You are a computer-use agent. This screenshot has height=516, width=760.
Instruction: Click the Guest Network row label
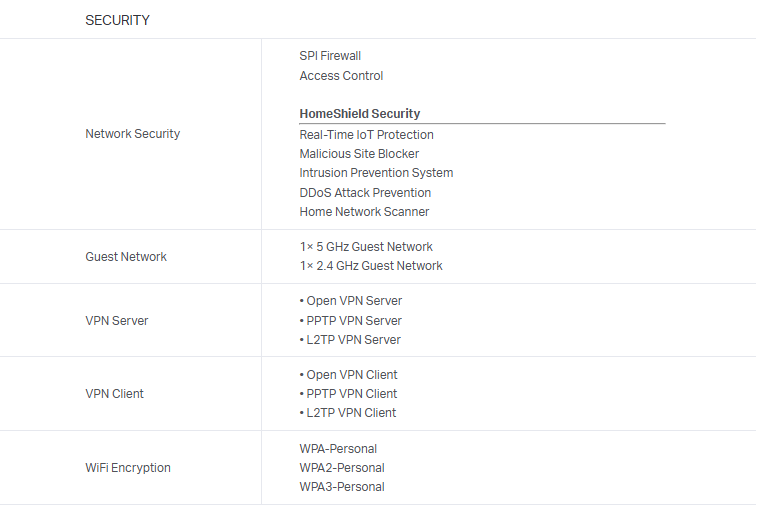(x=126, y=257)
